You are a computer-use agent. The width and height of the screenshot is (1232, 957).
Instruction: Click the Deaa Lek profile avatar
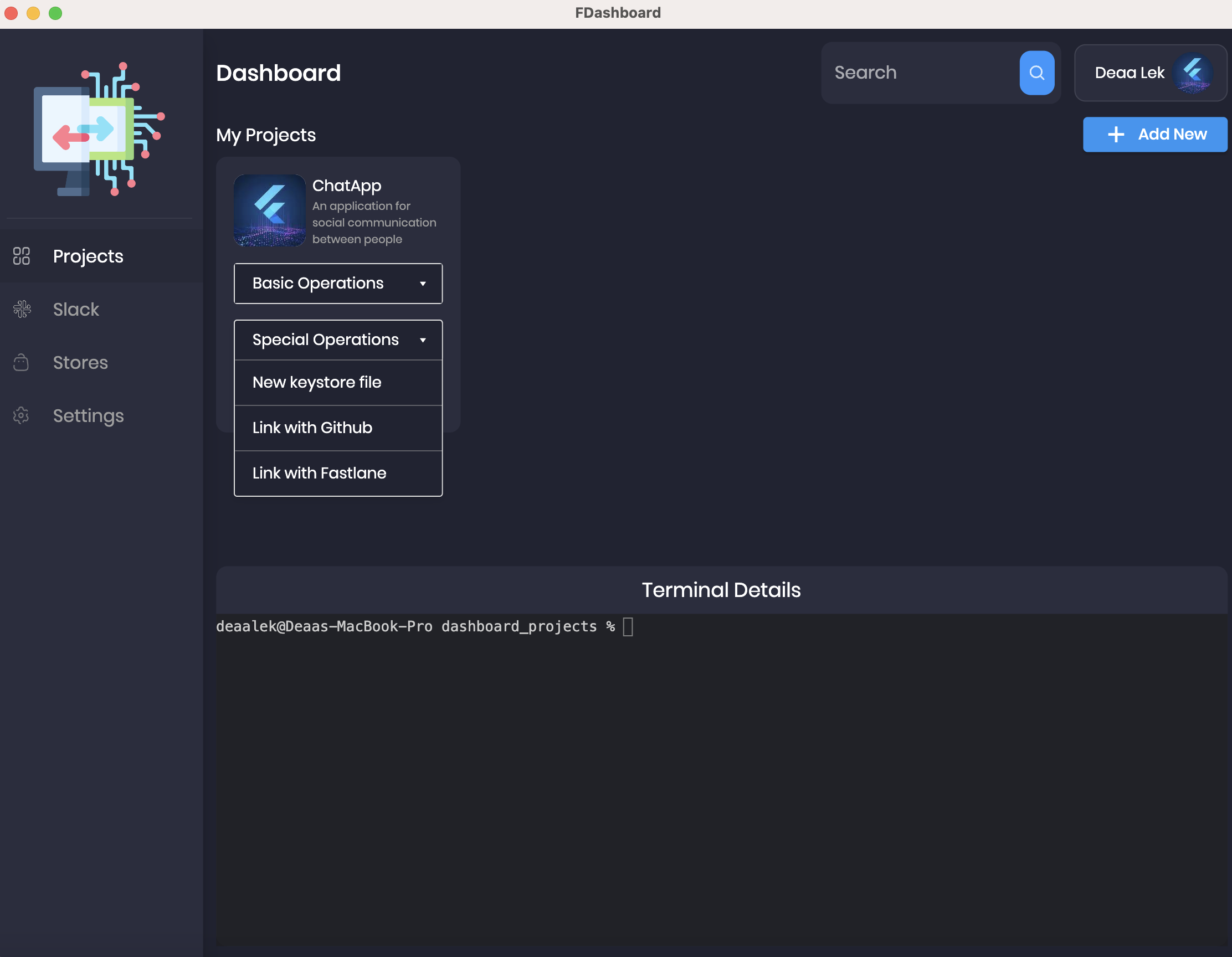(x=1193, y=73)
